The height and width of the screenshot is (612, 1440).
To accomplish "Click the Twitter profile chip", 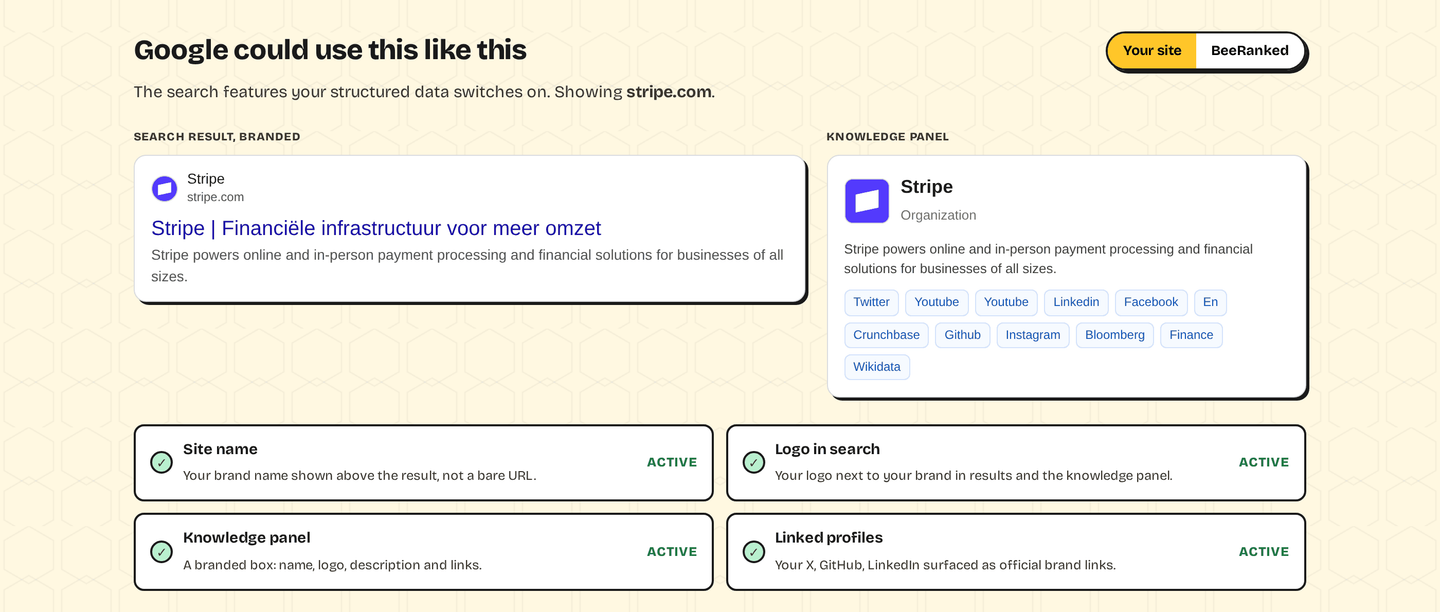I will click(x=871, y=302).
